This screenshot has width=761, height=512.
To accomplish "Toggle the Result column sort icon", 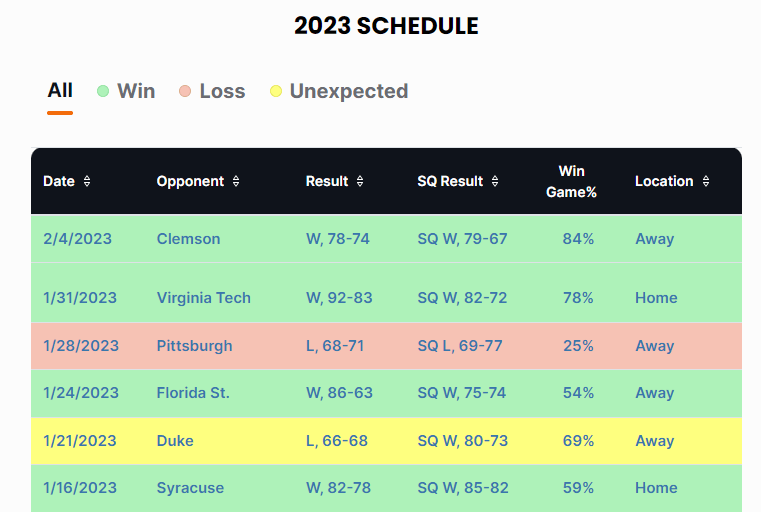I will [x=360, y=182].
